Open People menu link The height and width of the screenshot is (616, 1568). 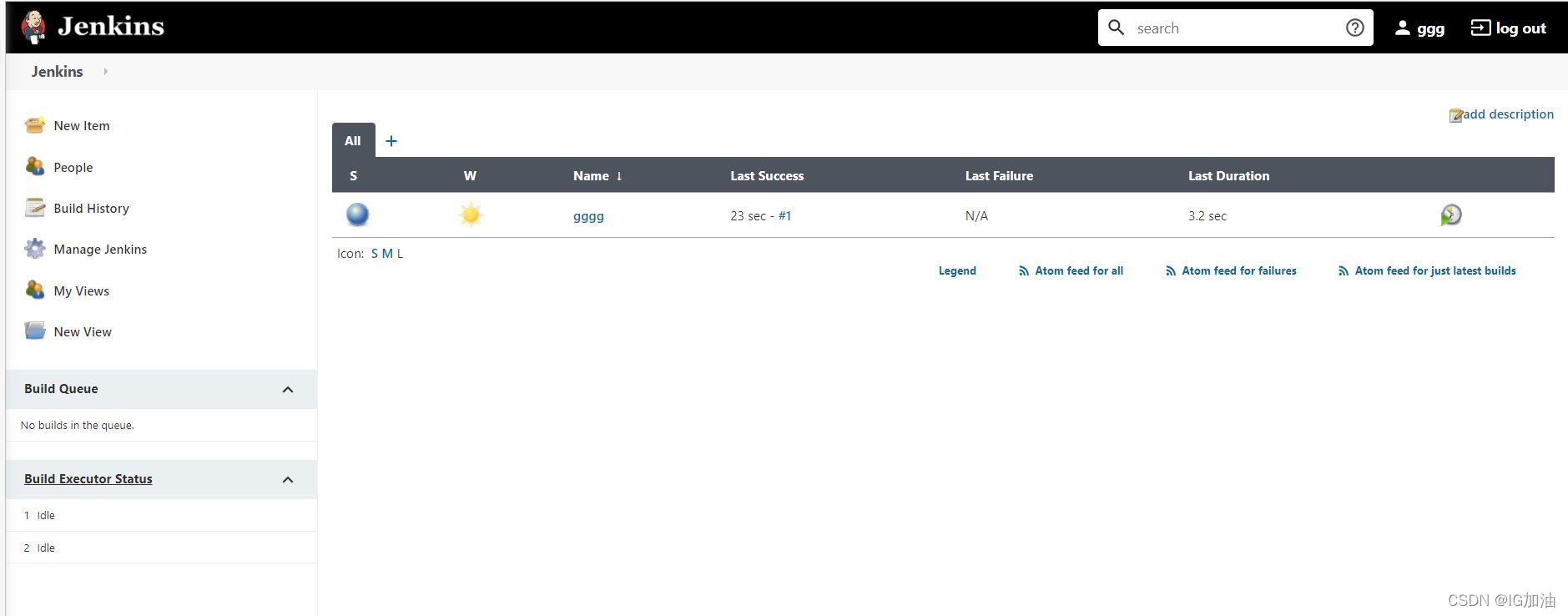(73, 167)
